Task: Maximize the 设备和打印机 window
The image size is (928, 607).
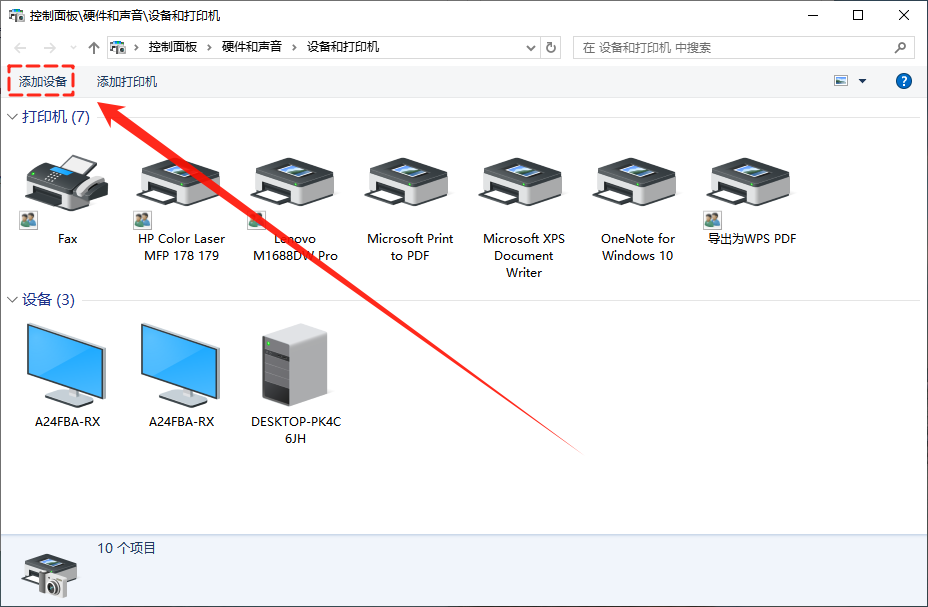Action: tap(858, 15)
